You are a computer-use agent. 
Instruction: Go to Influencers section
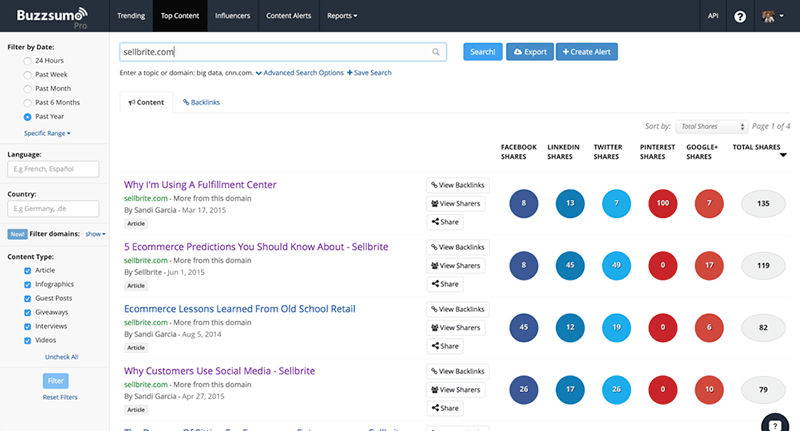(233, 16)
